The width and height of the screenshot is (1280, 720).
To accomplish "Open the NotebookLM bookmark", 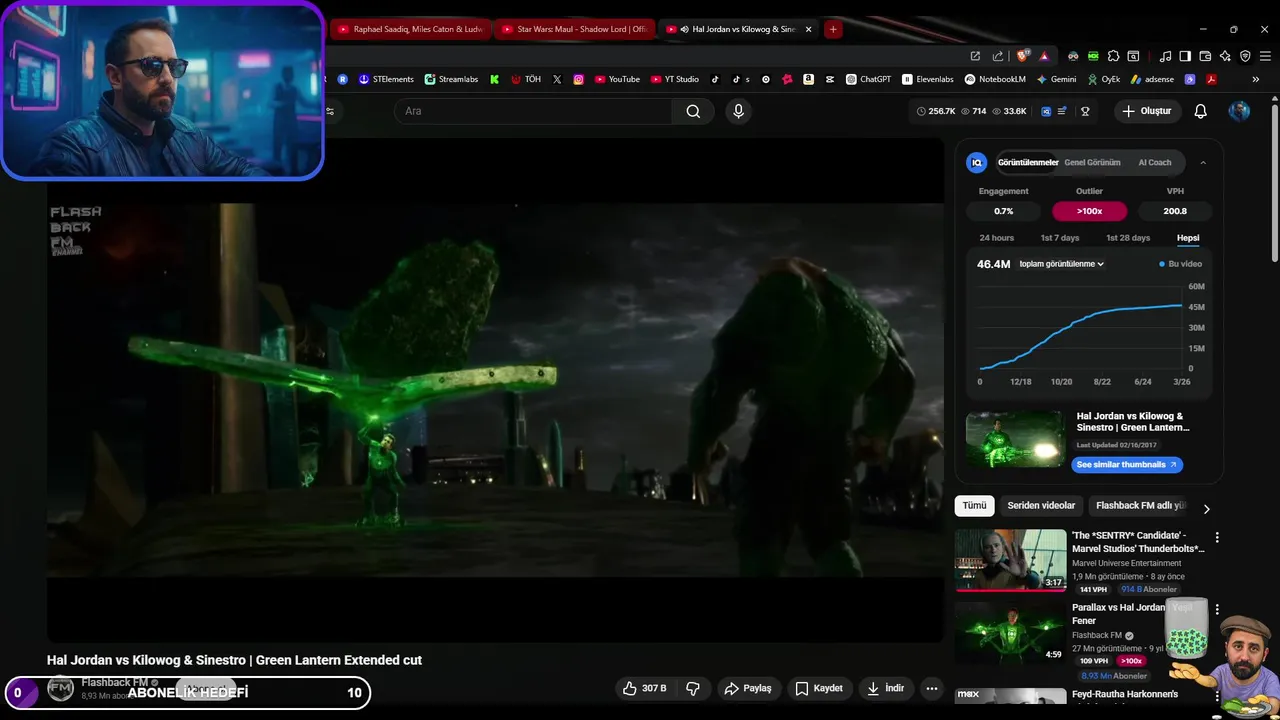I will pos(995,79).
